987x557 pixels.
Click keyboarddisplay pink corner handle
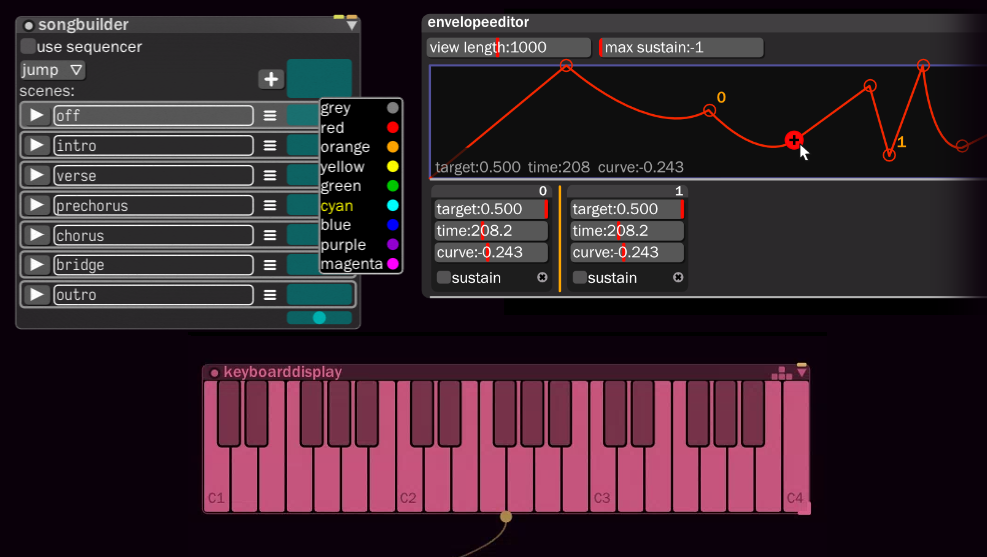804,509
